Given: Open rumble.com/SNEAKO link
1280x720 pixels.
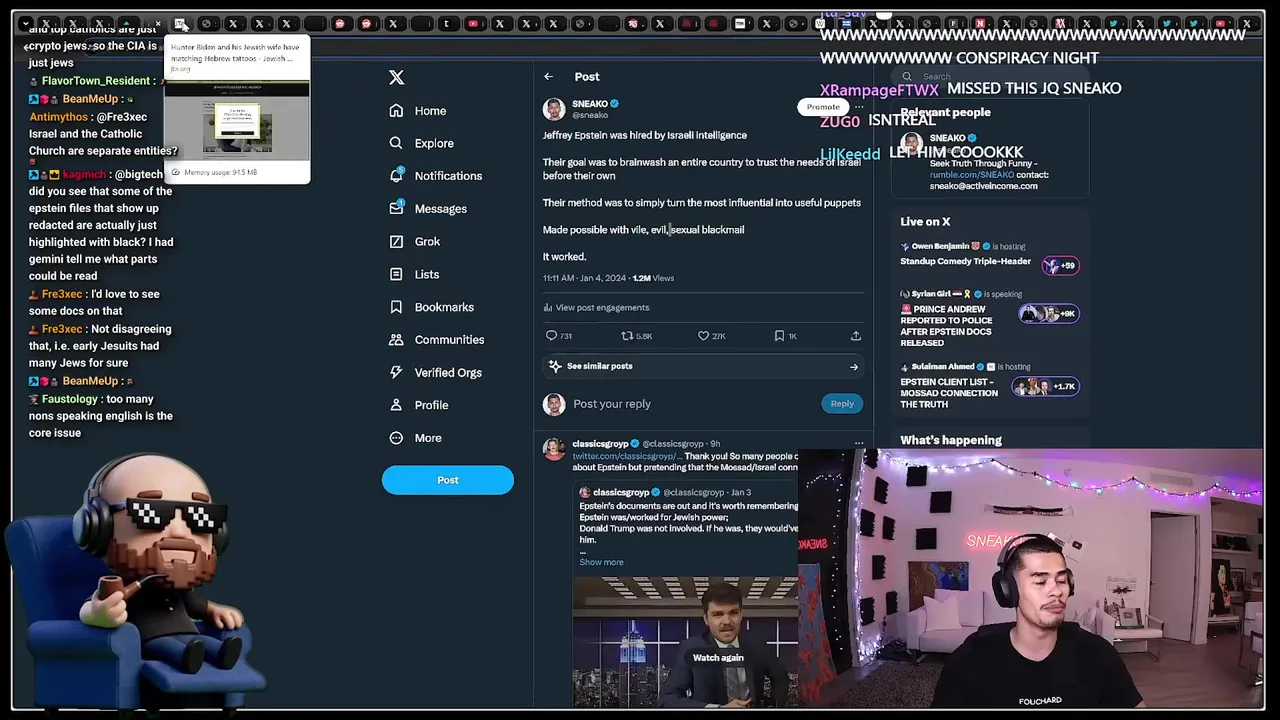Looking at the screenshot, I should click(x=972, y=175).
